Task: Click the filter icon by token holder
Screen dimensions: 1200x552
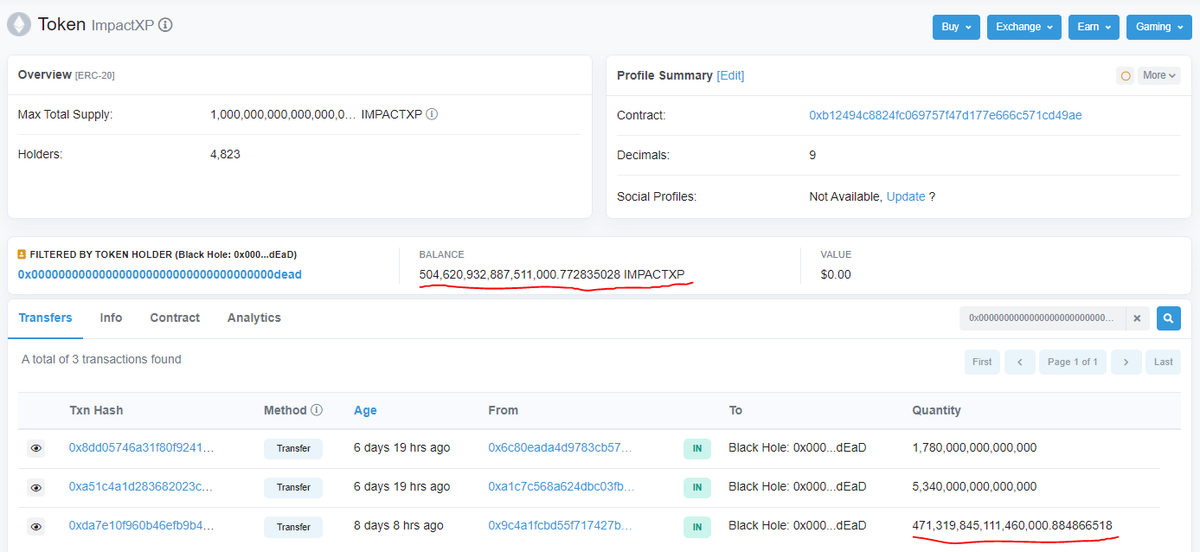Action: point(22,255)
